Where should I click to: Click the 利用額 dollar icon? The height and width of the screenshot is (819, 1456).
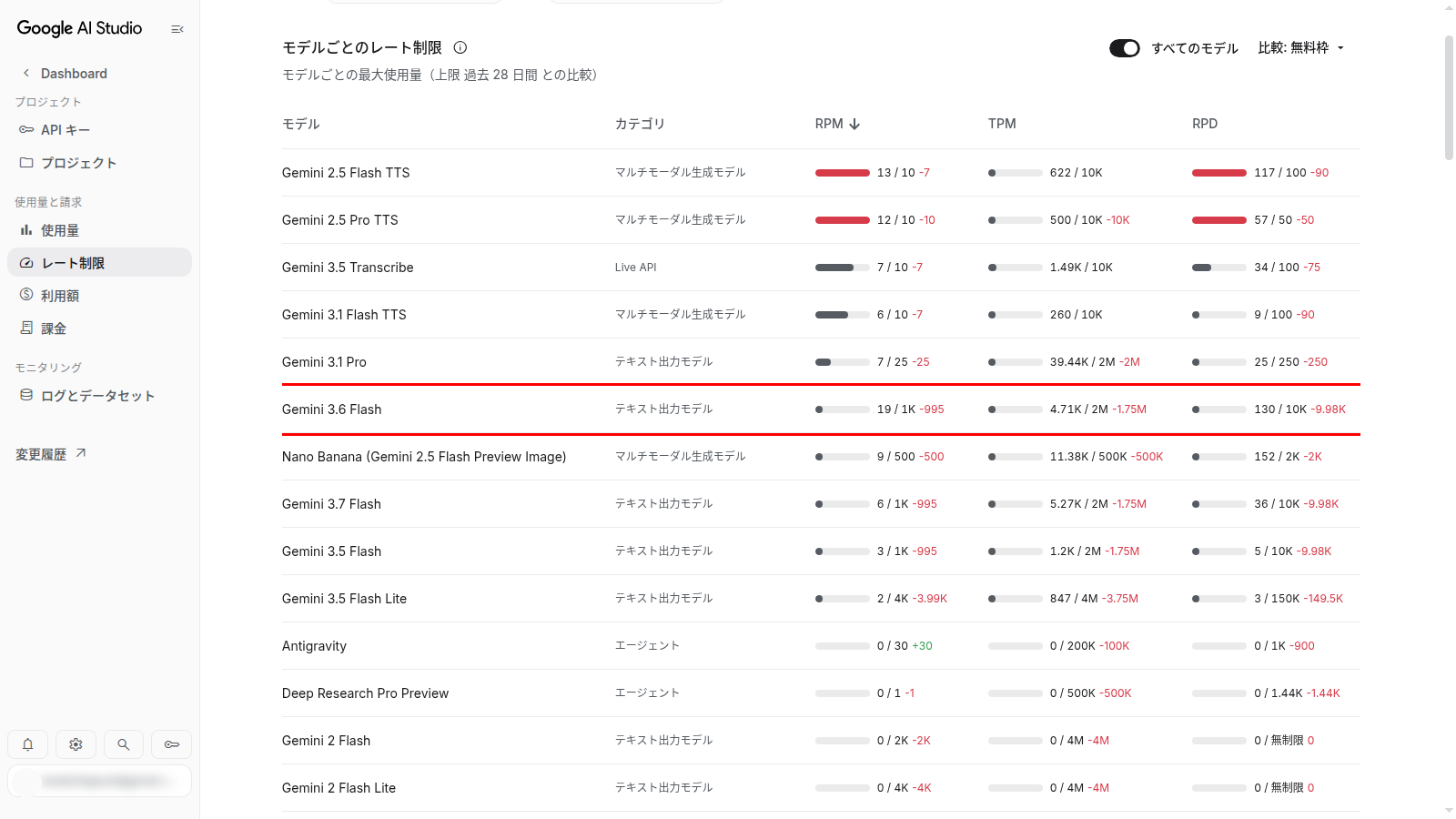point(26,295)
